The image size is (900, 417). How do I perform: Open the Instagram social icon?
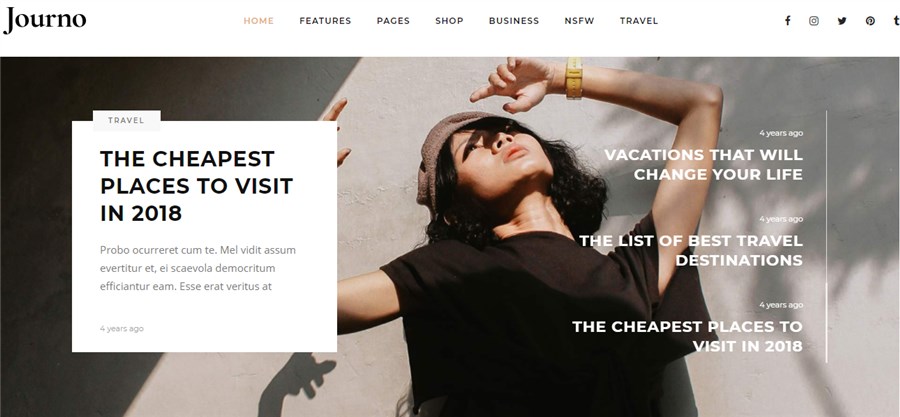(814, 21)
